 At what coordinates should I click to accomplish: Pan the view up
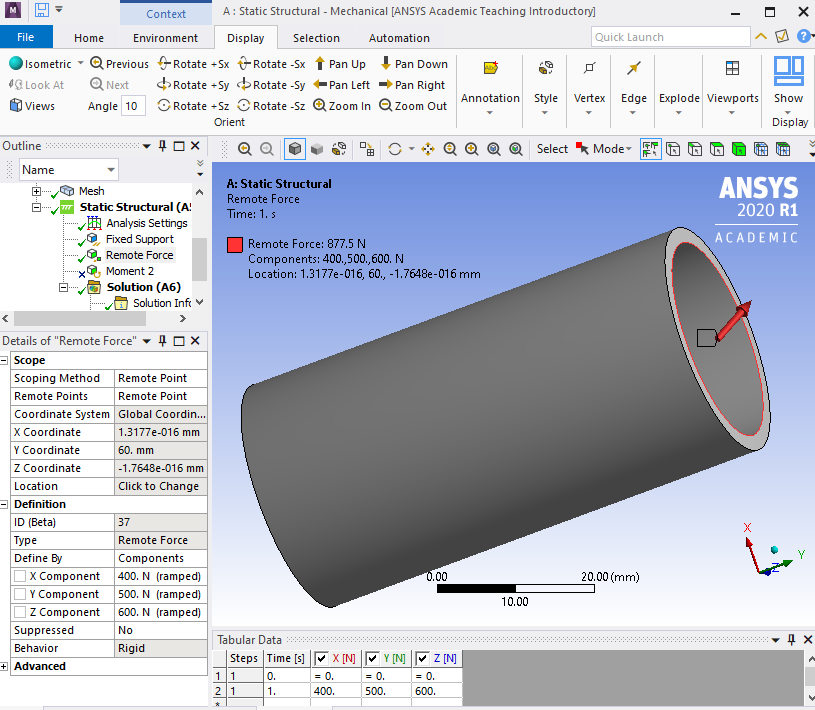point(340,64)
